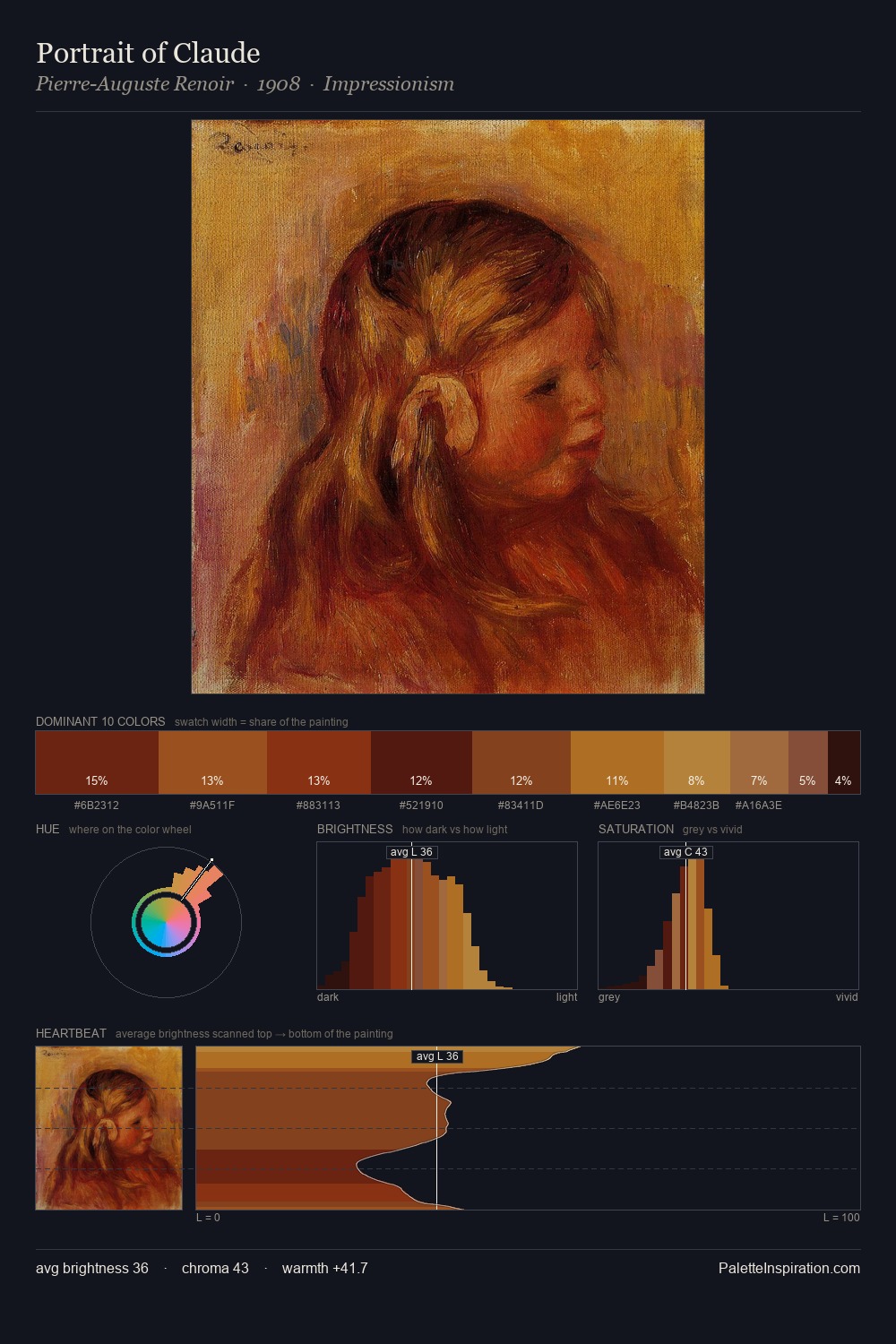Click the 'light' axis label
The width and height of the screenshot is (896, 1344).
566,997
